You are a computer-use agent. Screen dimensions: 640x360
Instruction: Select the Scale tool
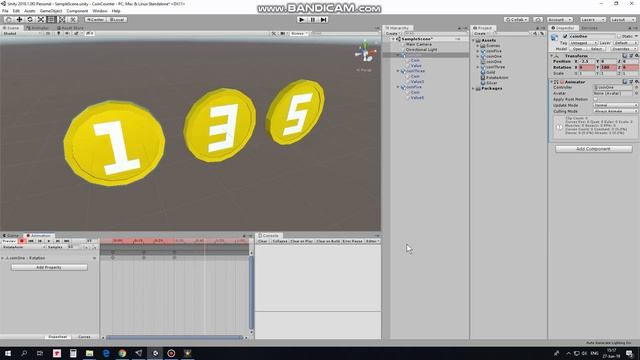click(x=41, y=19)
